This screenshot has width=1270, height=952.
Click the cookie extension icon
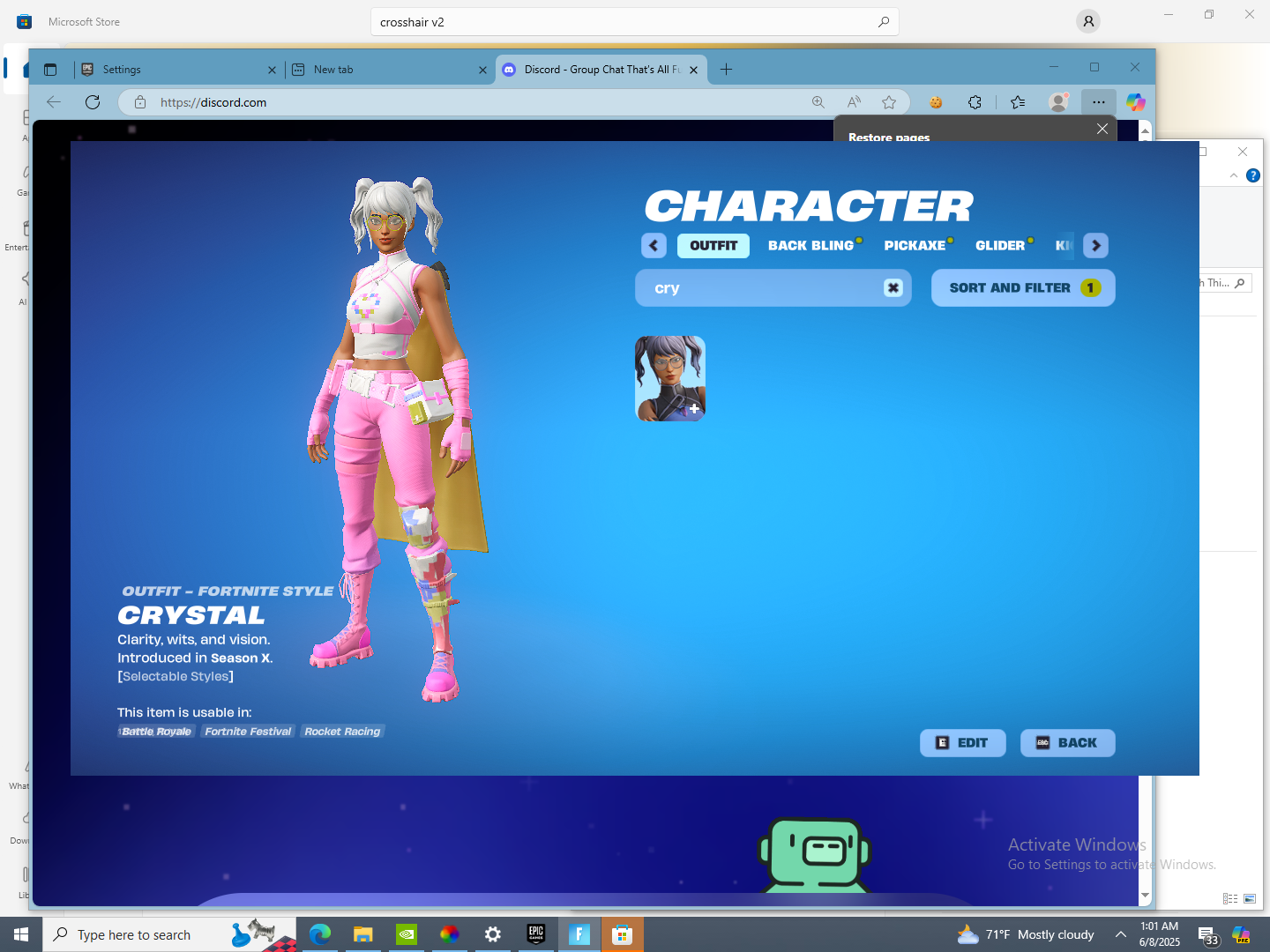(x=936, y=102)
